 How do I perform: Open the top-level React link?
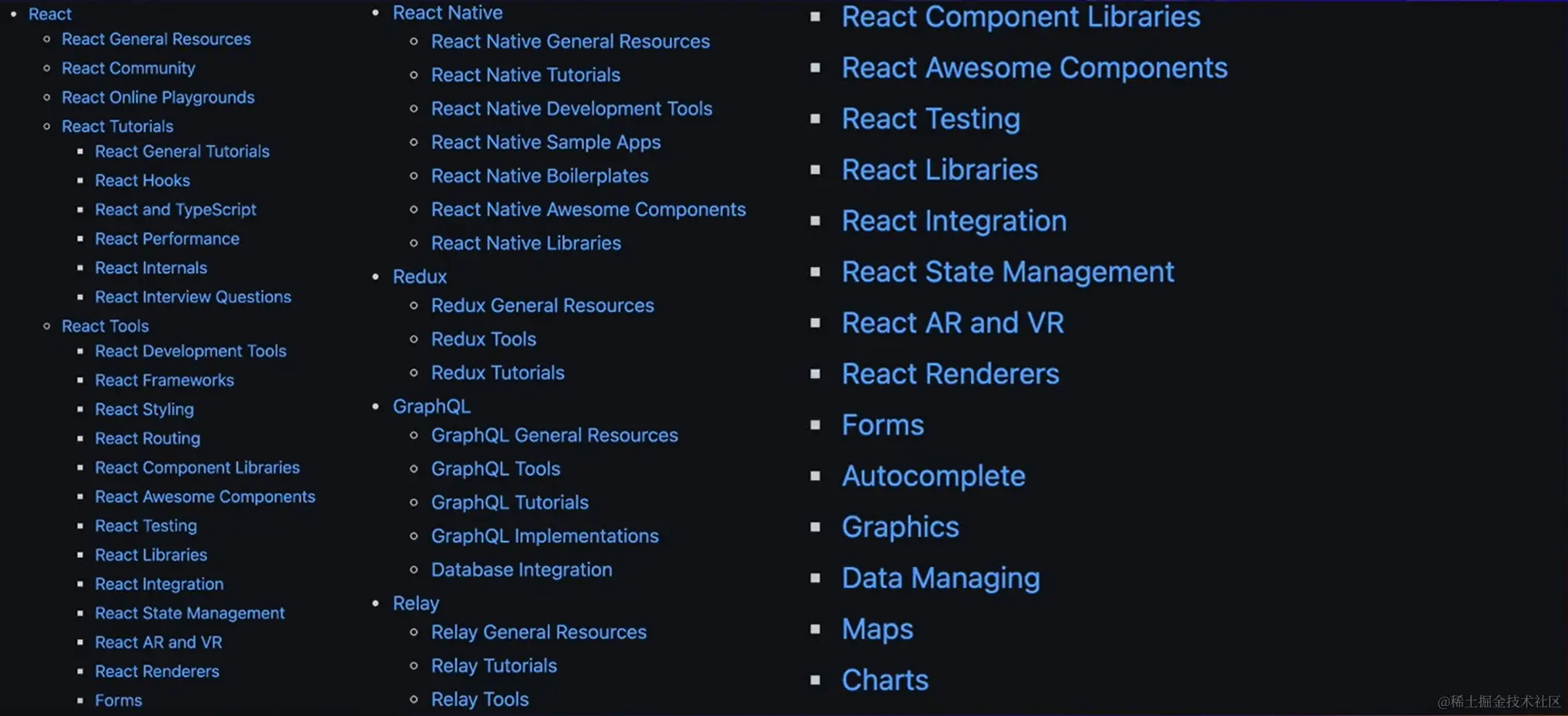pyautogui.click(x=50, y=14)
